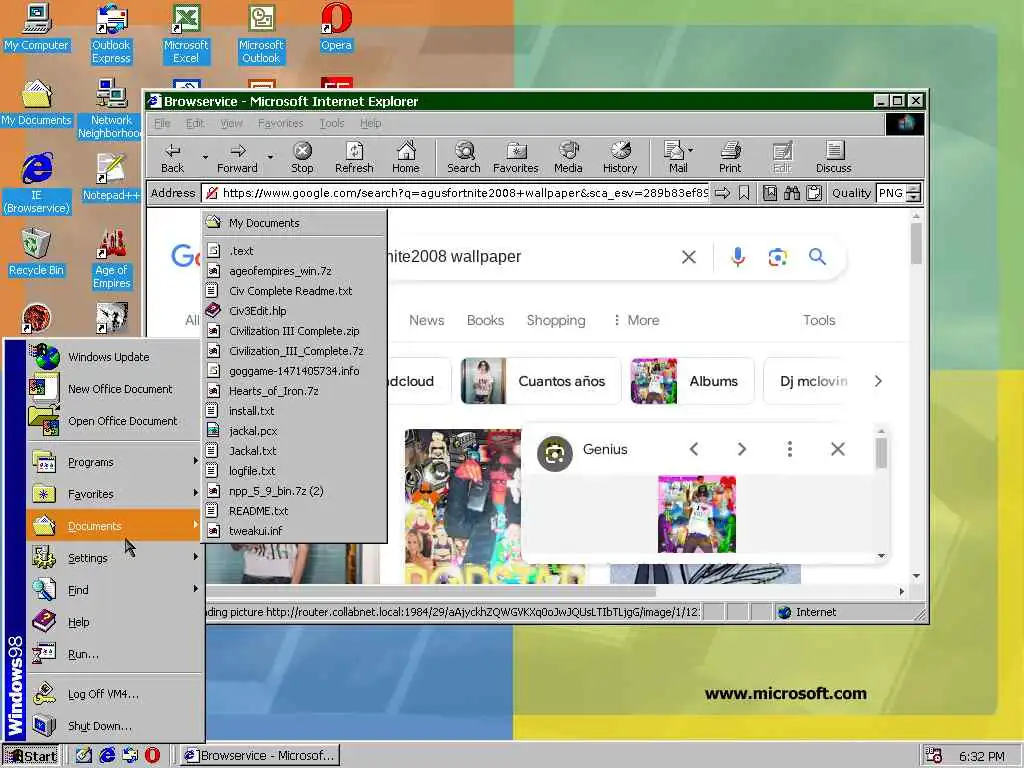Clear the Google search box with X
This screenshot has height=768, width=1024.
(688, 257)
